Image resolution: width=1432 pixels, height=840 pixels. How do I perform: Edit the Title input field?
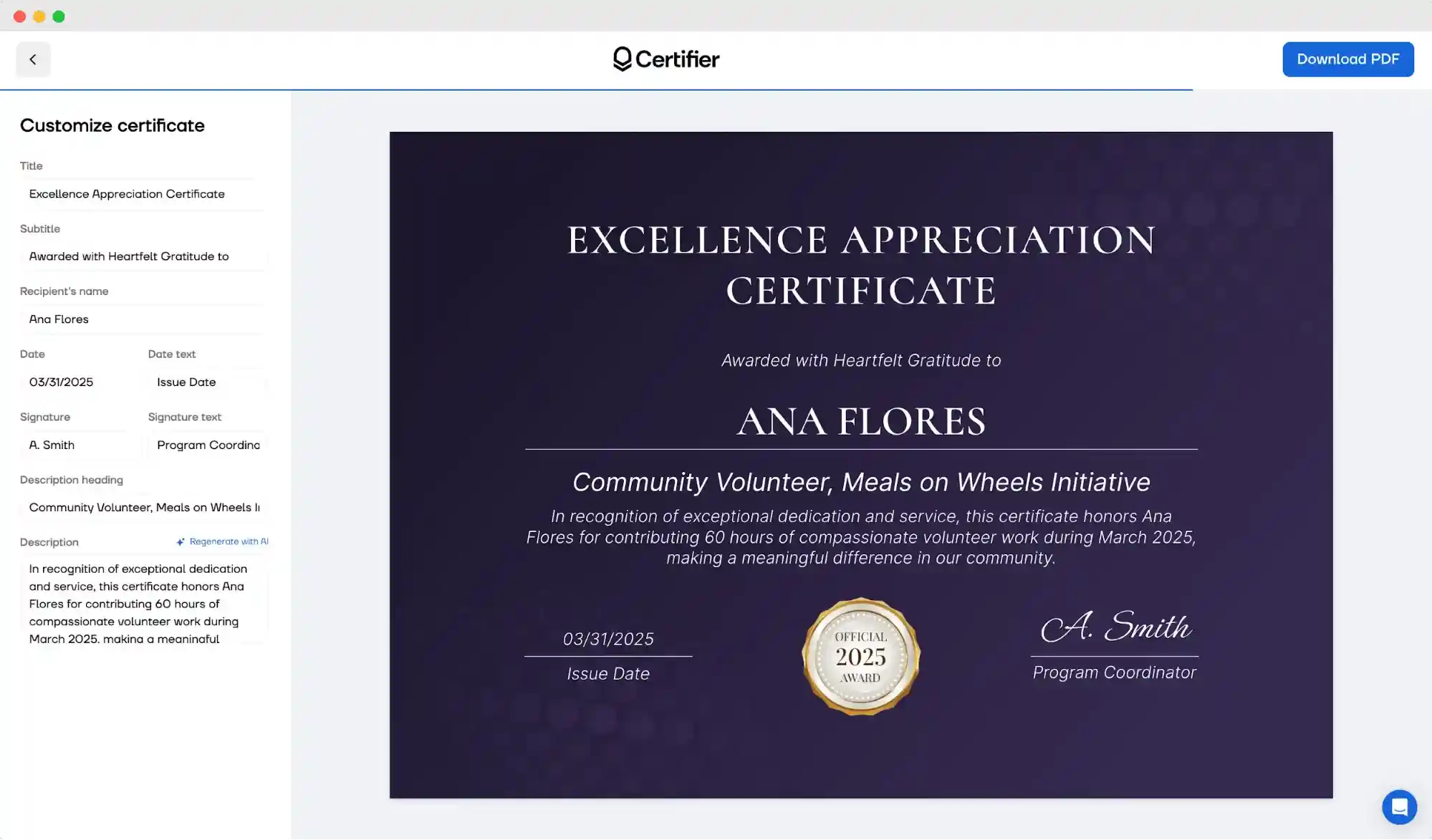point(143,194)
